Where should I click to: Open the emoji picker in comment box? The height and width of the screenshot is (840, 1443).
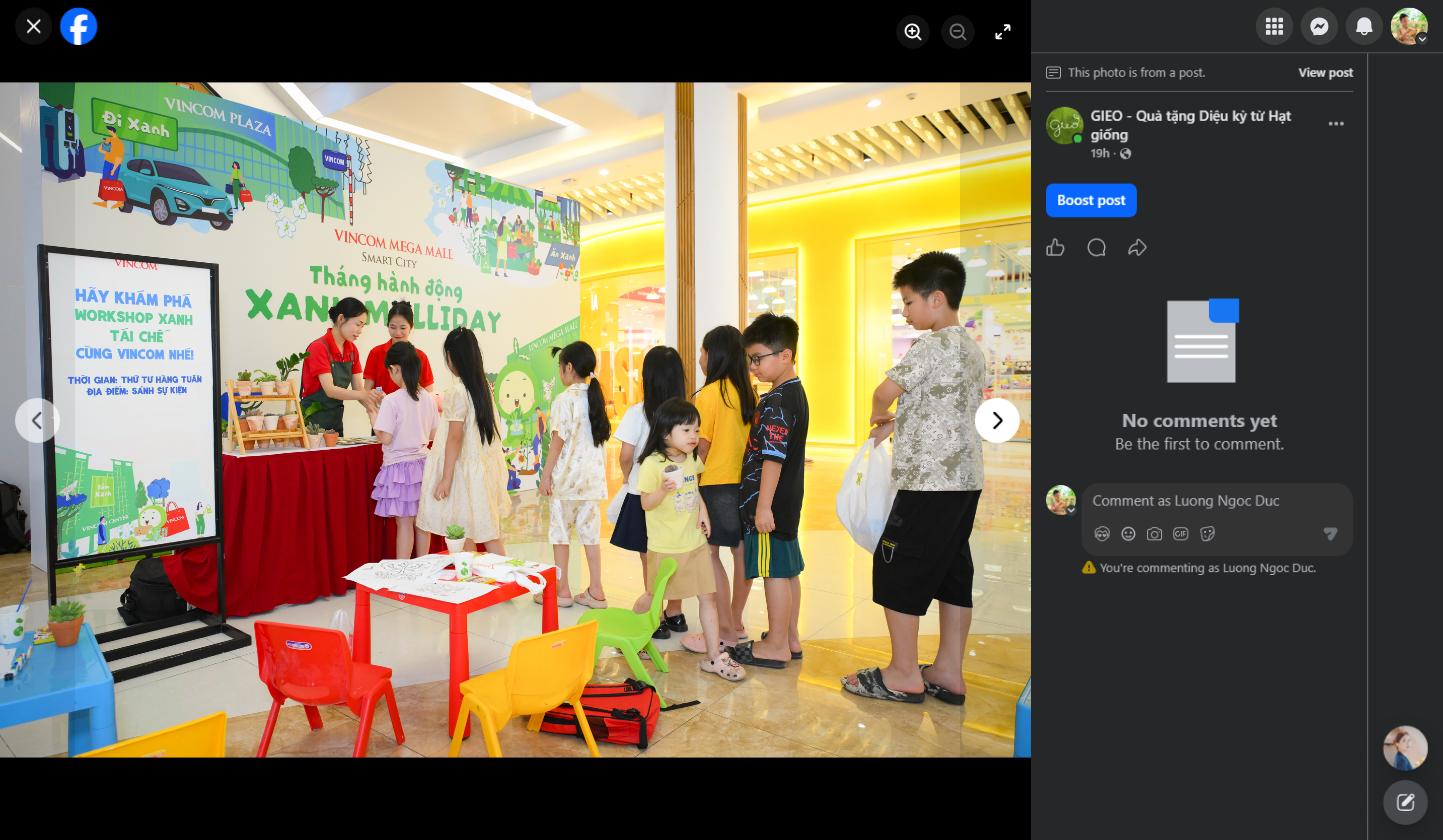(x=1128, y=534)
